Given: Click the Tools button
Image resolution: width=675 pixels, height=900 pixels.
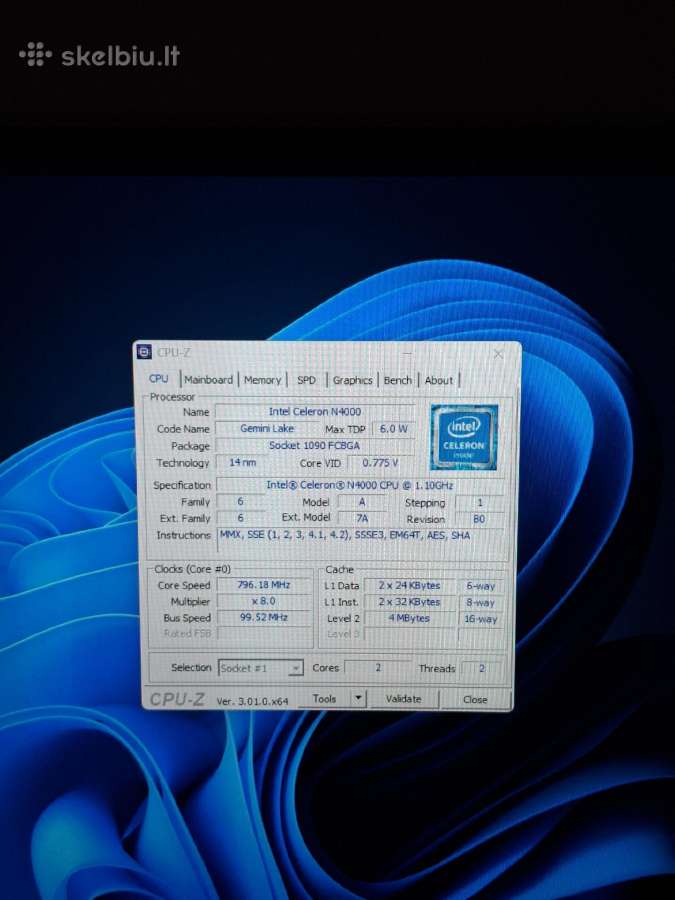Looking at the screenshot, I should pyautogui.click(x=325, y=699).
